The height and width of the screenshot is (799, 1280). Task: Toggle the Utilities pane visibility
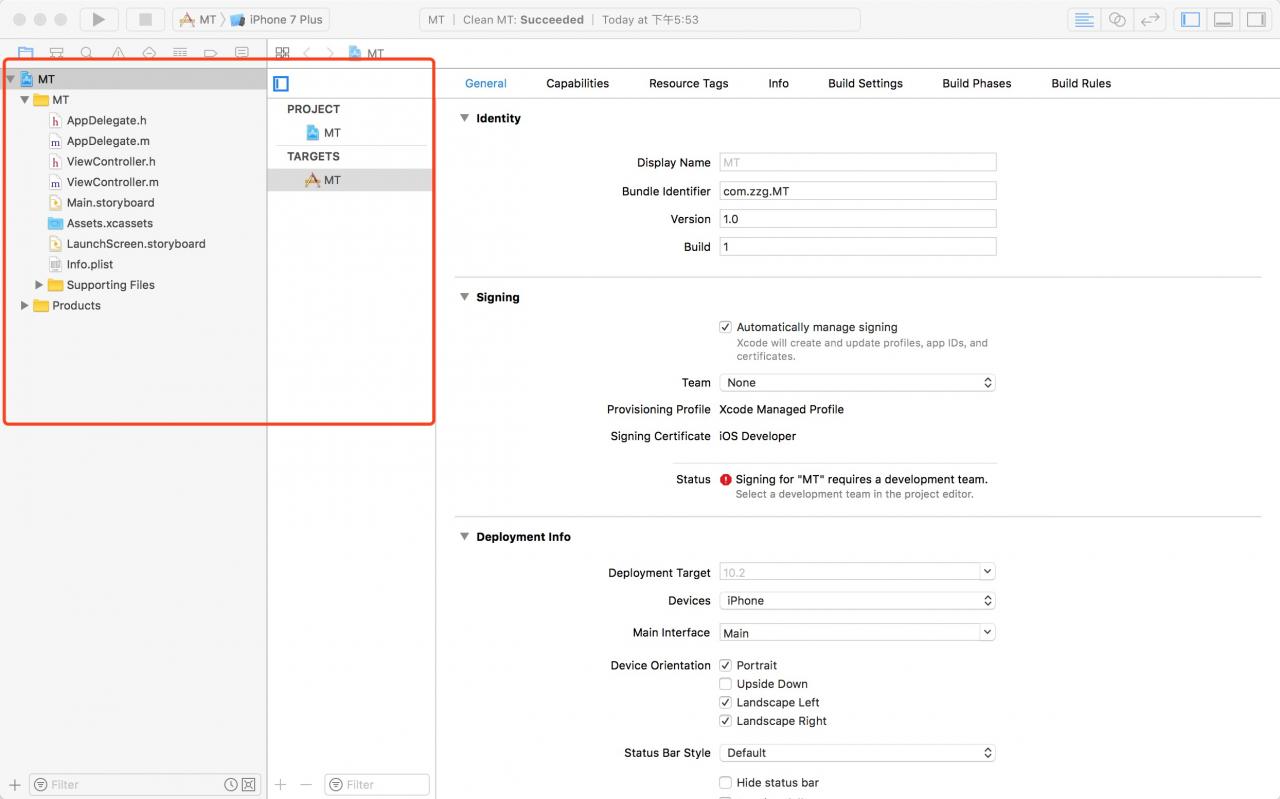pos(1255,19)
